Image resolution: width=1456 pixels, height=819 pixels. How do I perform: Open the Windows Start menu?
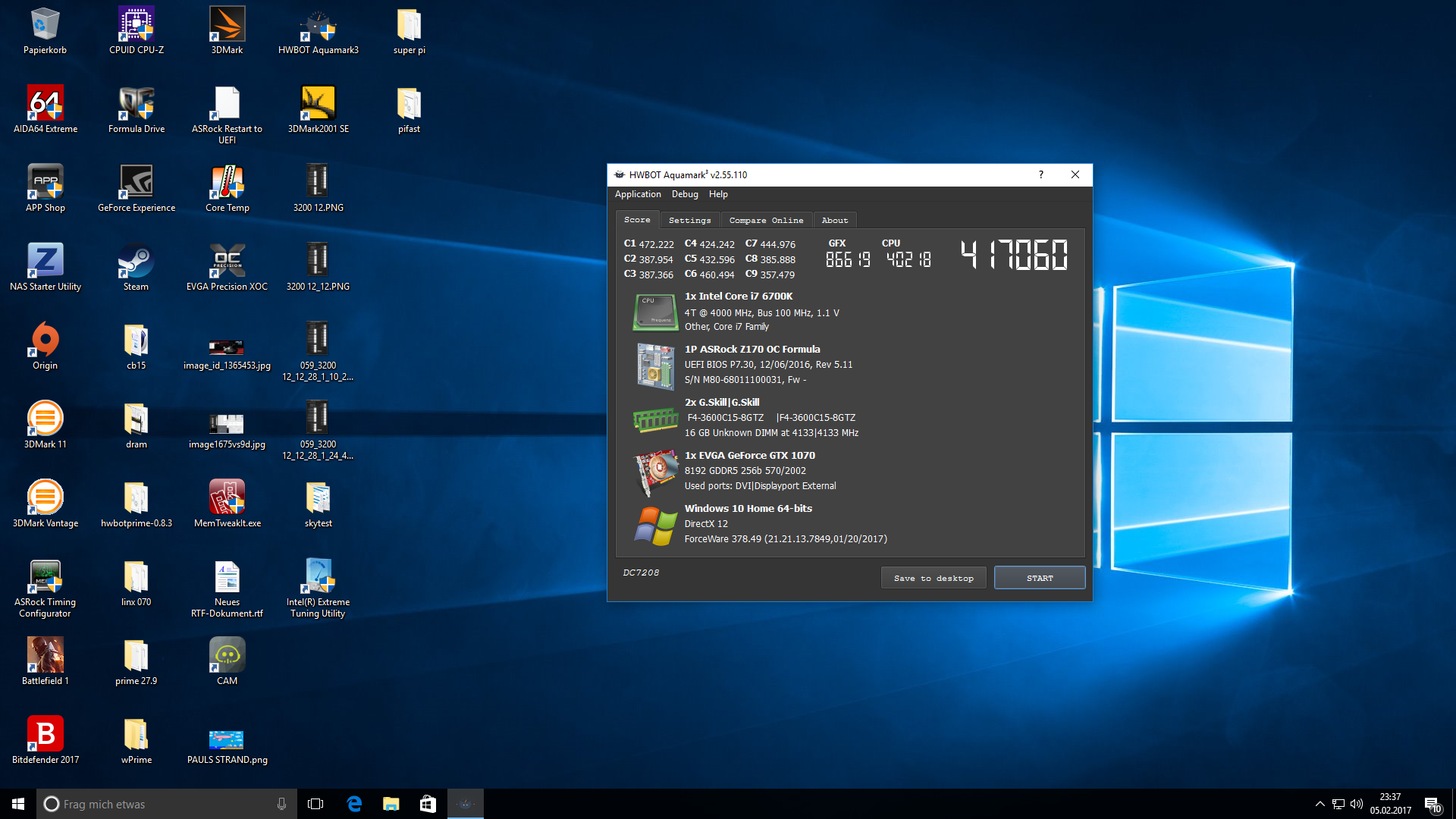pos(18,804)
